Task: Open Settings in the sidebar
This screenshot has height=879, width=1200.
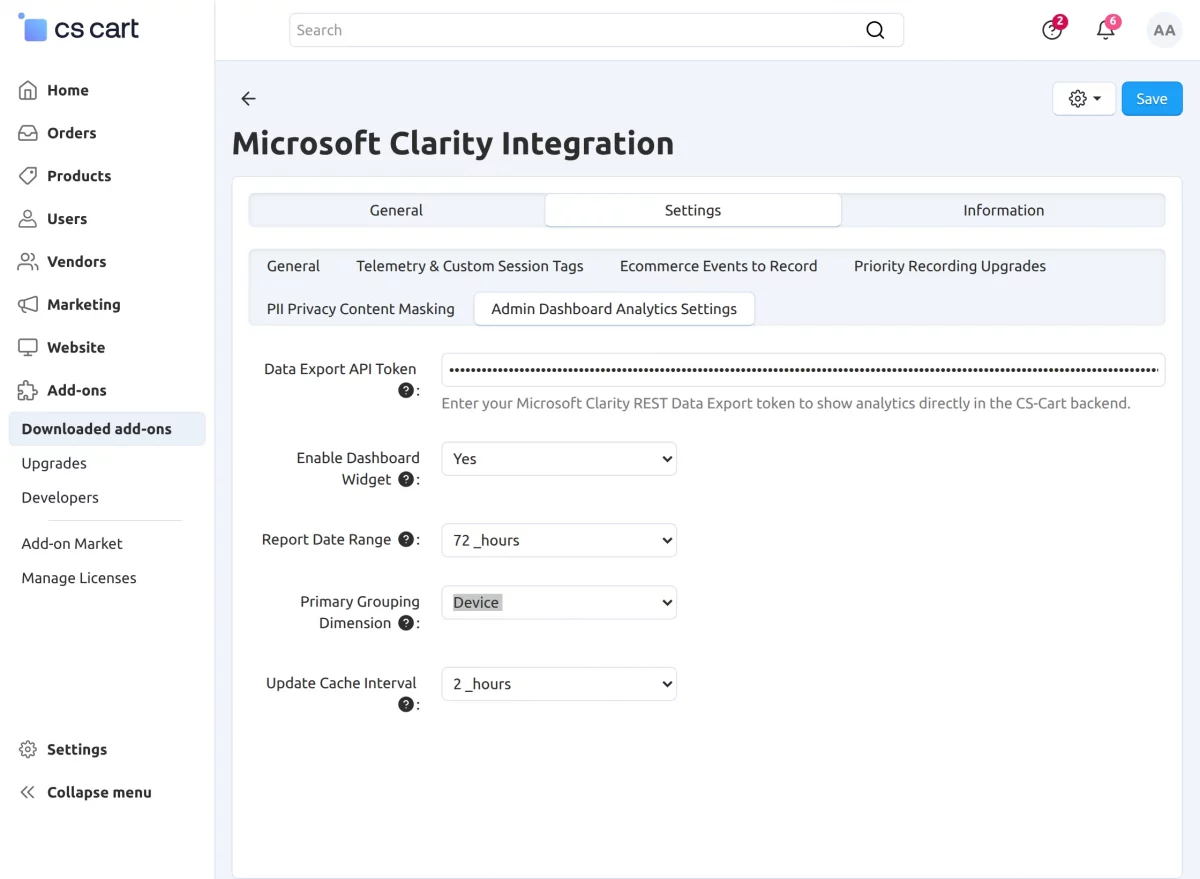Action: point(77,750)
